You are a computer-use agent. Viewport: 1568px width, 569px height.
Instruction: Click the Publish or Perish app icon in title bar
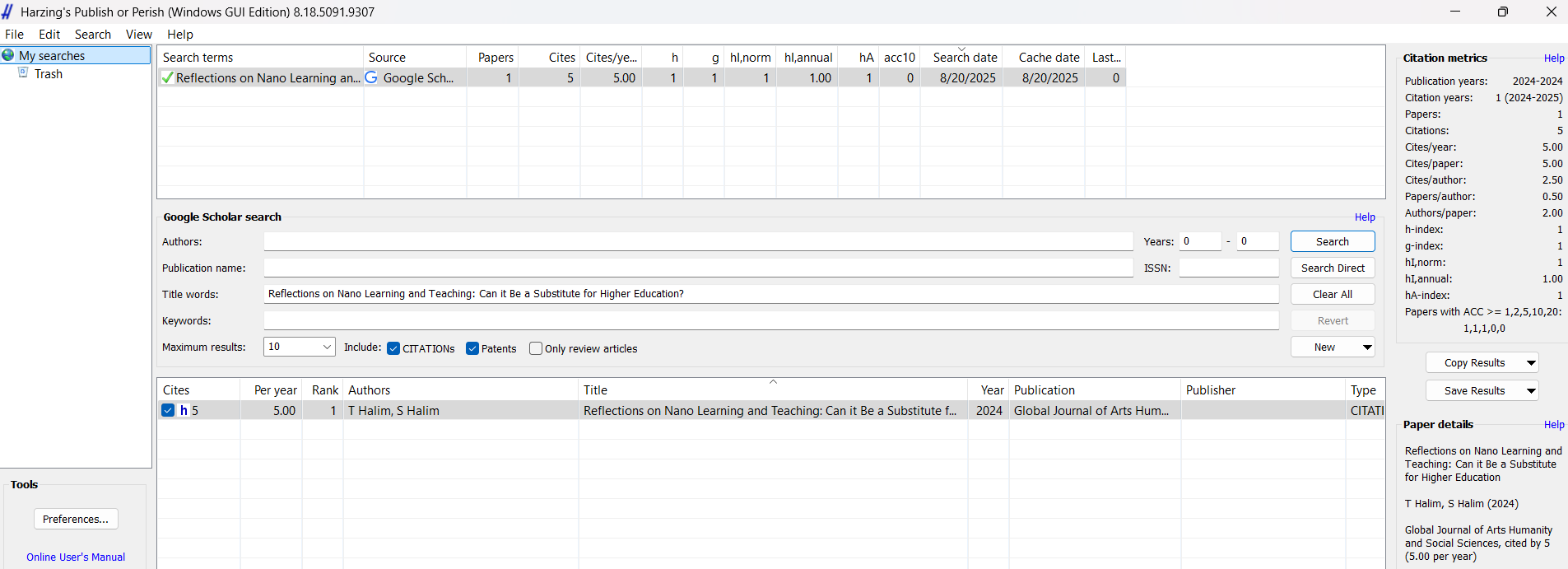(7, 12)
